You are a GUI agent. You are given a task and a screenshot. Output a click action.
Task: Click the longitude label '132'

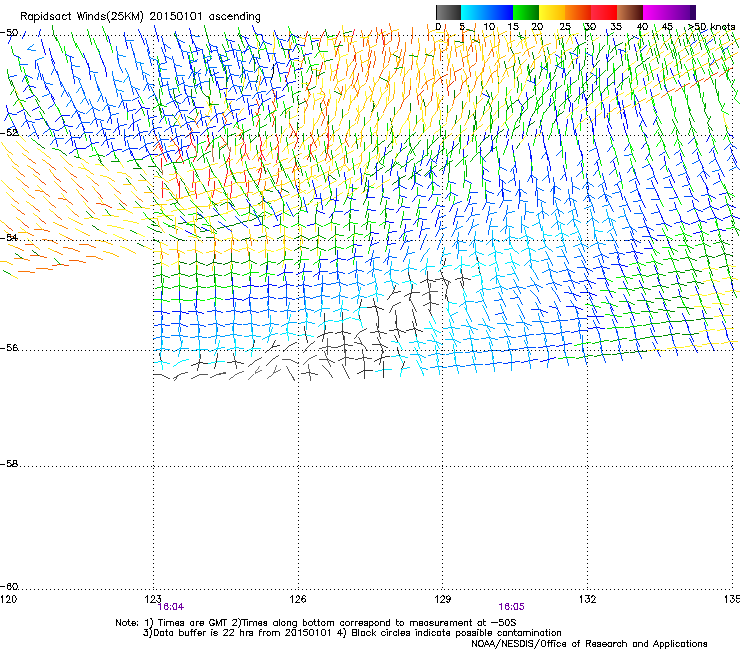588,599
